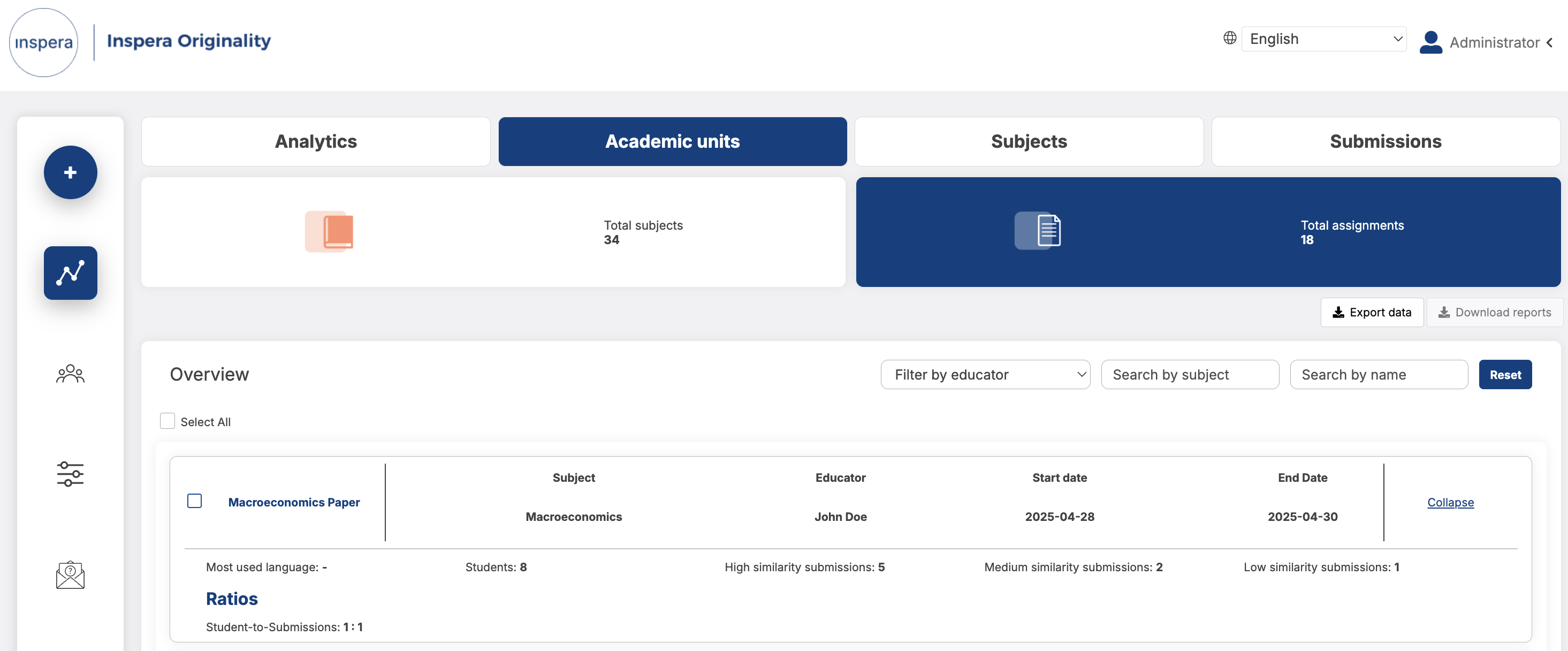Collapse the Macroeconomics Paper details

pyautogui.click(x=1450, y=502)
